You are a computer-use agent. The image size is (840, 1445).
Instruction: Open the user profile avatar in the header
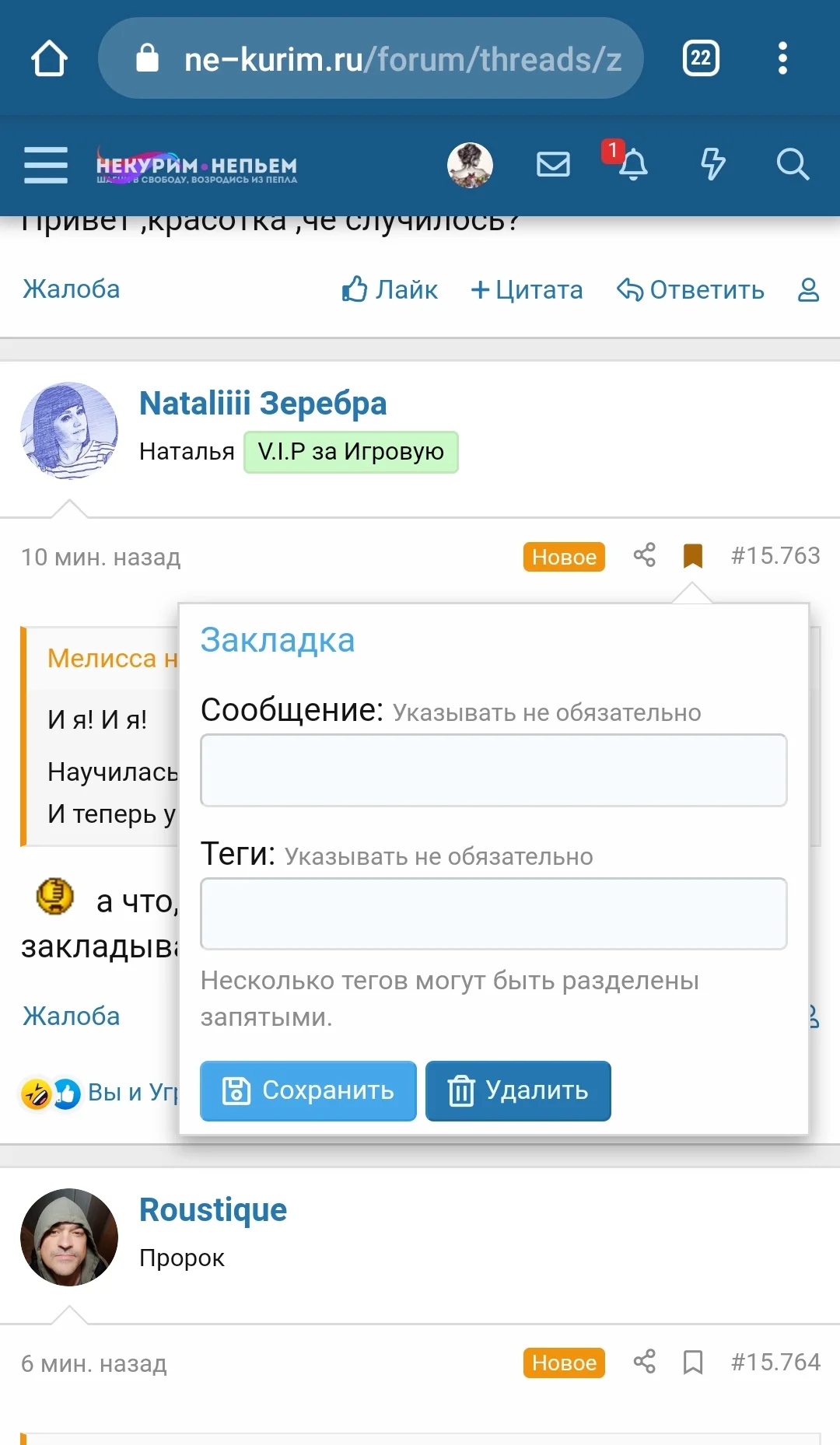[470, 165]
